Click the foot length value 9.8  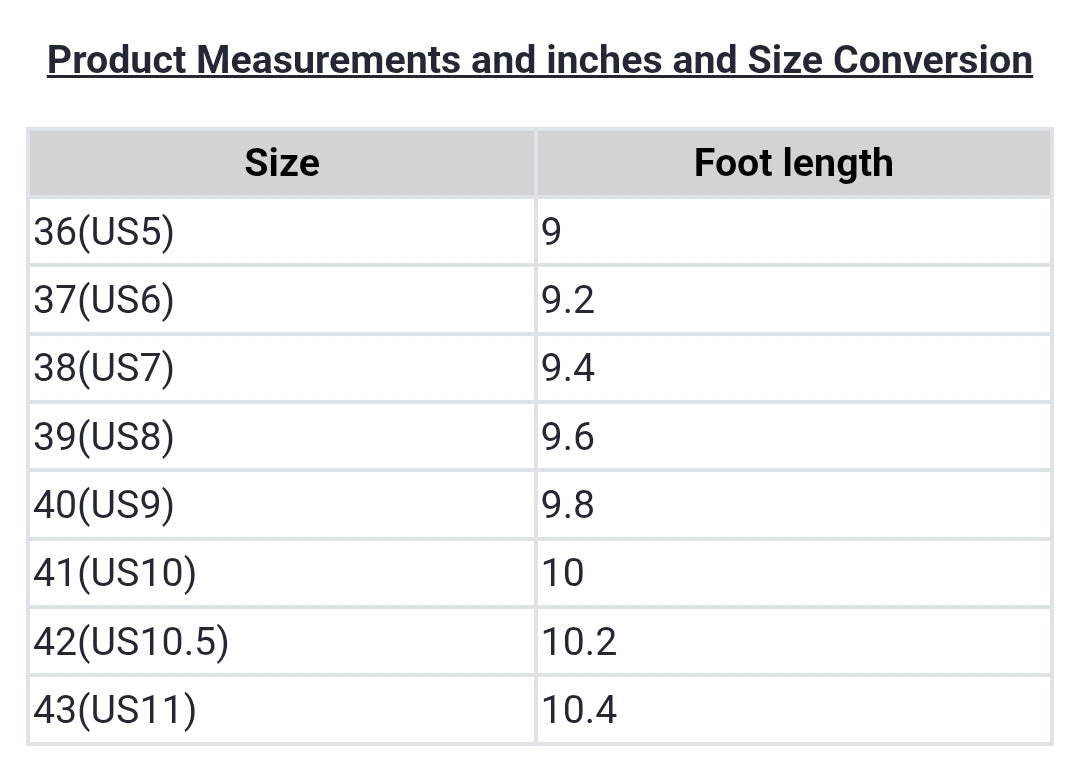coord(568,505)
